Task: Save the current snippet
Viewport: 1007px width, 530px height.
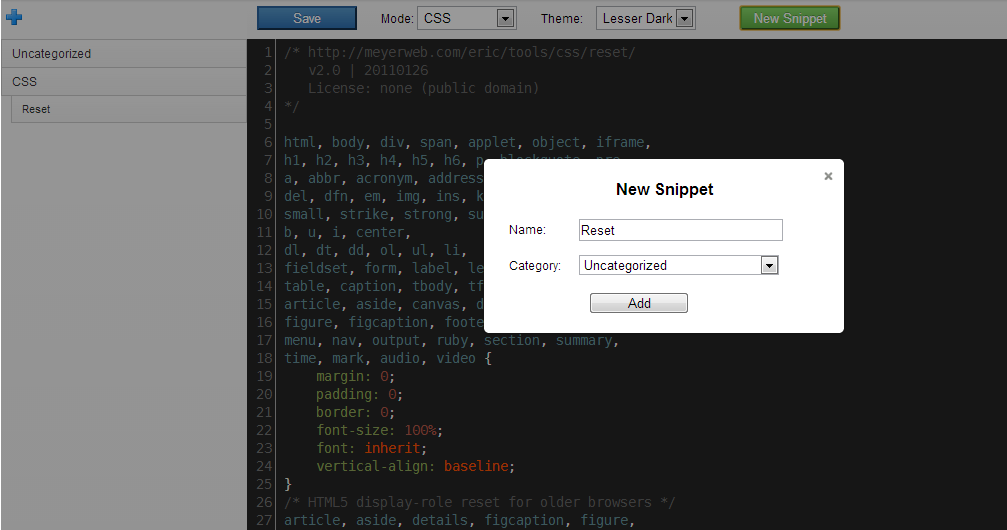Action: tap(307, 19)
